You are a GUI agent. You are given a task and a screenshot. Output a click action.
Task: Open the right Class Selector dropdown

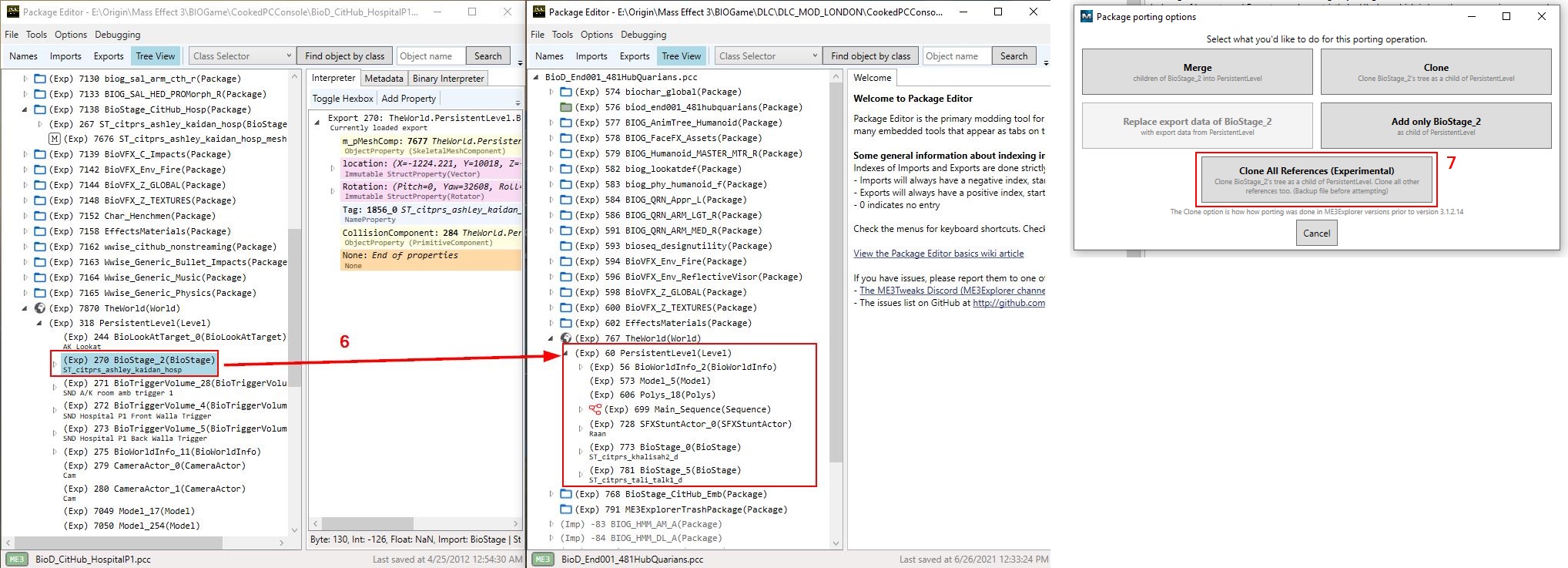[x=768, y=55]
